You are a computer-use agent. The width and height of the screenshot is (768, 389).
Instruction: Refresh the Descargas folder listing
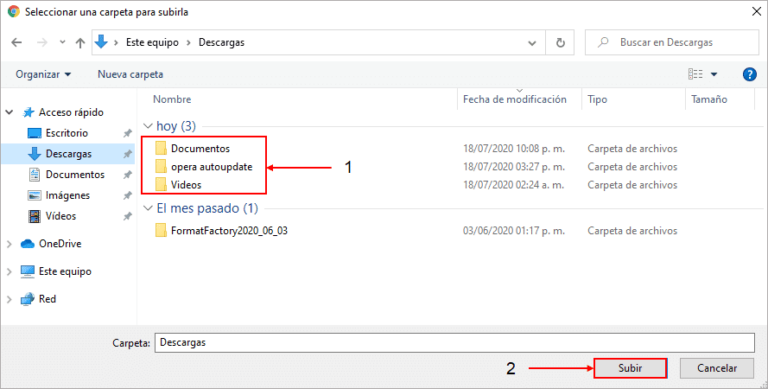(x=560, y=43)
